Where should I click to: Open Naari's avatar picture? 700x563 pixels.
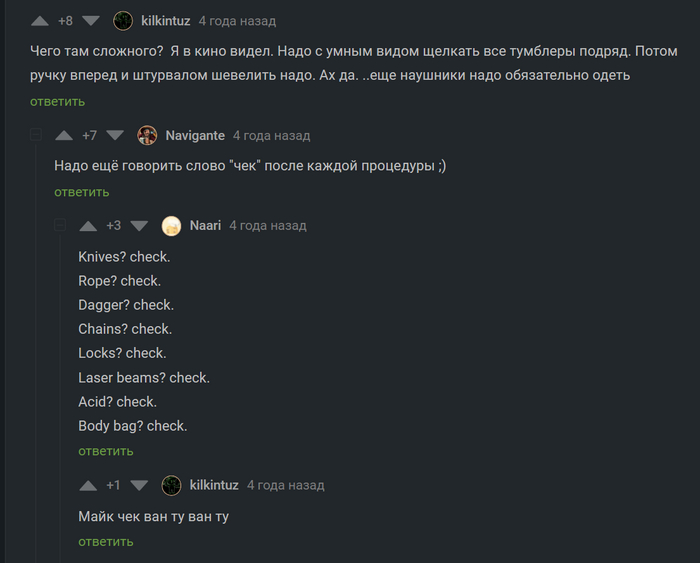coord(171,226)
